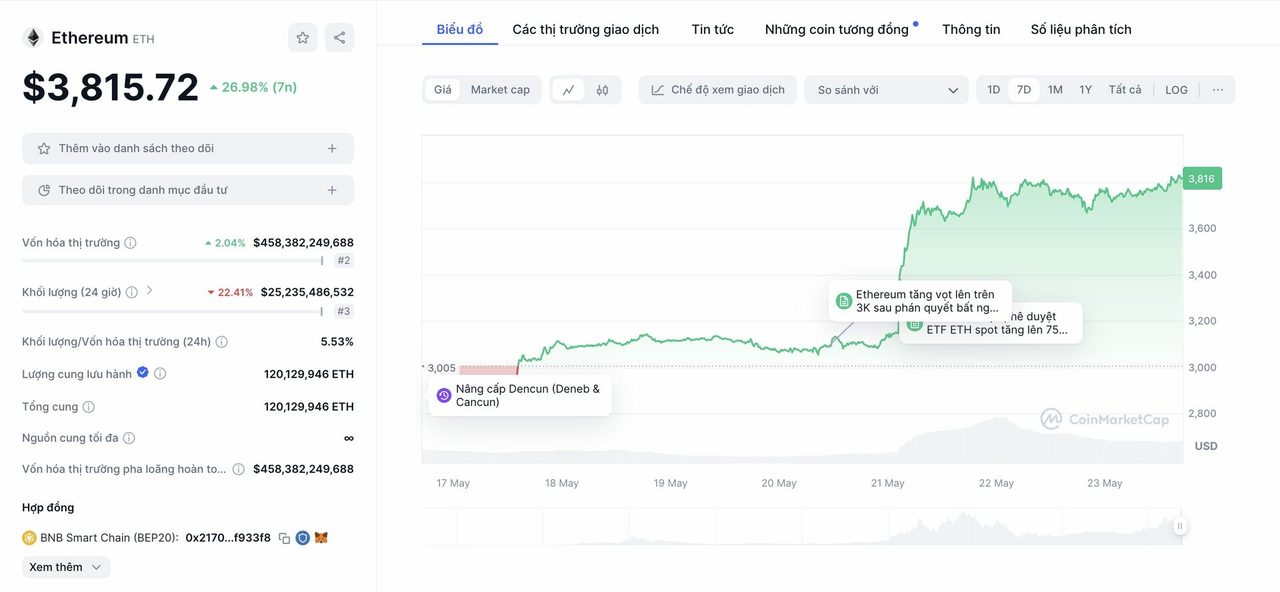The width and height of the screenshot is (1280, 592).
Task: Click the MetaMask fox icon
Action: pos(321,538)
